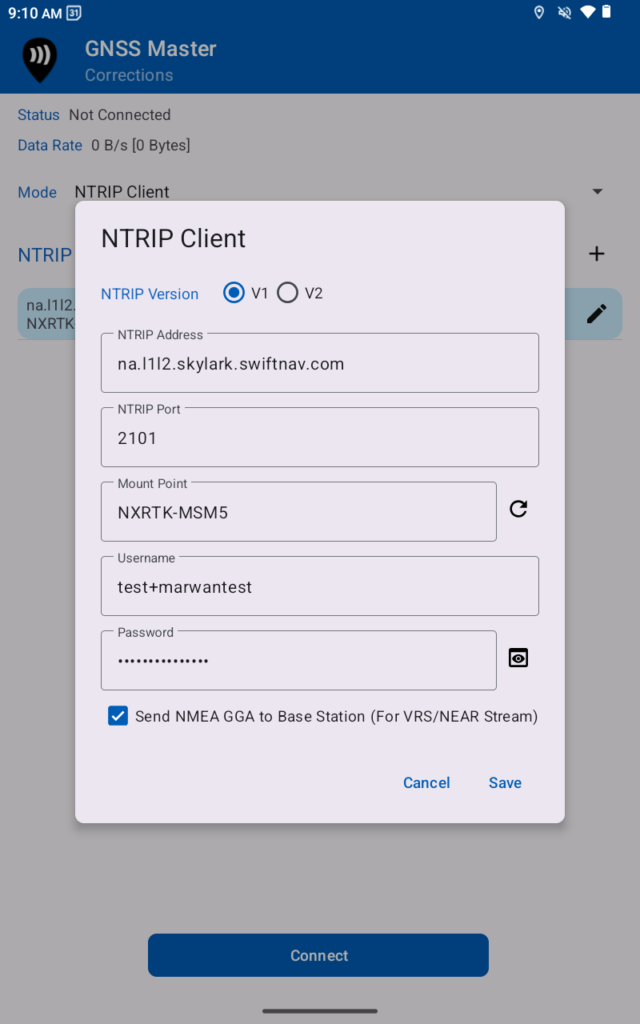Refresh the mount point list
This screenshot has height=1024, width=640.
pos(518,509)
